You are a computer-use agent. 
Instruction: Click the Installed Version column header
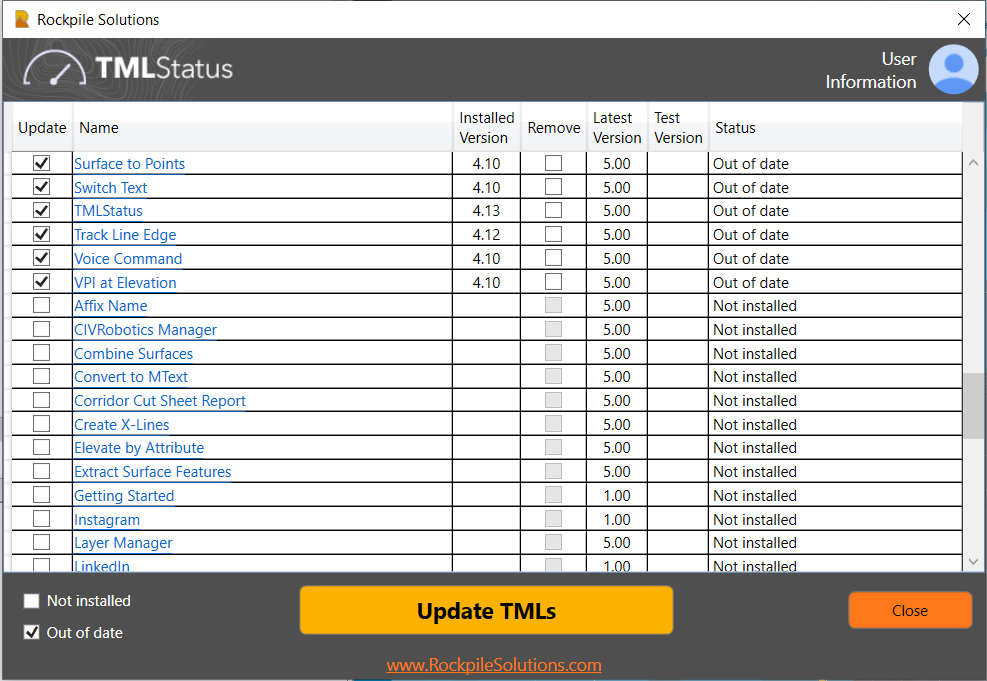coord(486,127)
